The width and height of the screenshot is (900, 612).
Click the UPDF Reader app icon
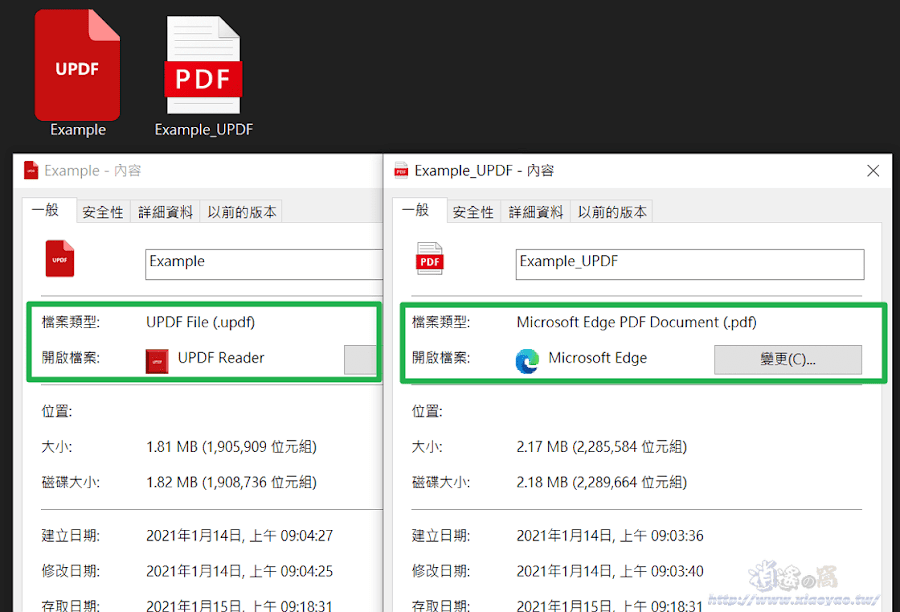[157, 361]
